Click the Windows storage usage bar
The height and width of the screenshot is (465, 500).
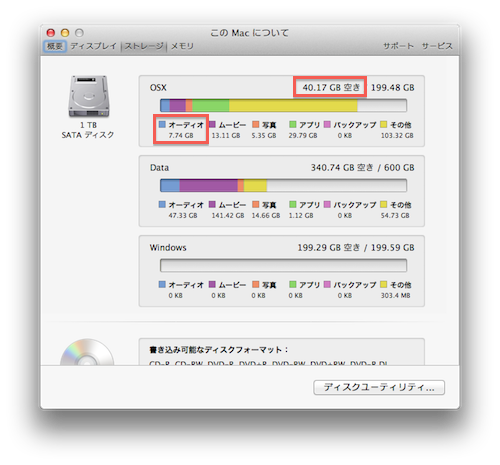pyautogui.click(x=283, y=265)
